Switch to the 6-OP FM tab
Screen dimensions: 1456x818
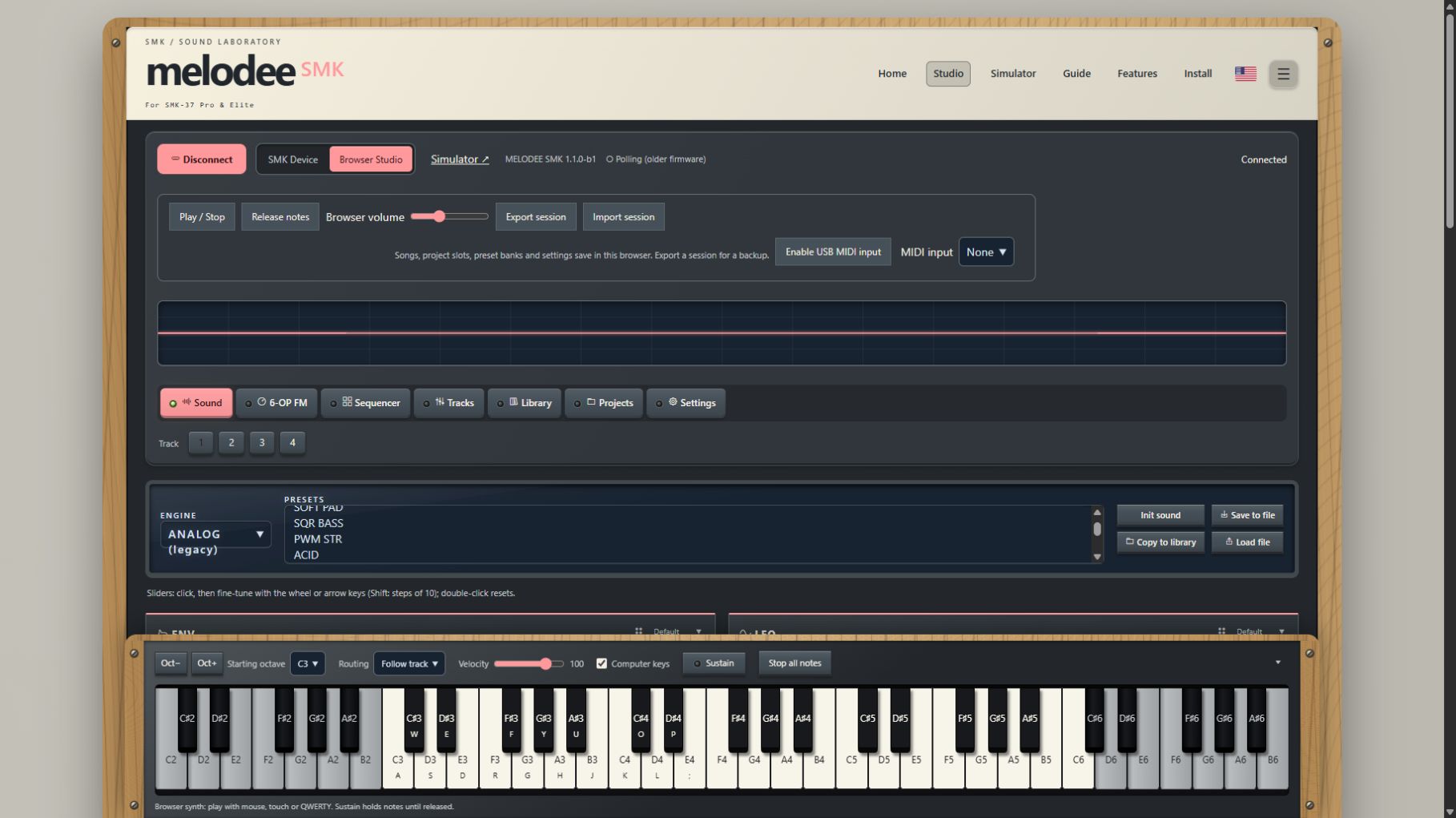(276, 403)
